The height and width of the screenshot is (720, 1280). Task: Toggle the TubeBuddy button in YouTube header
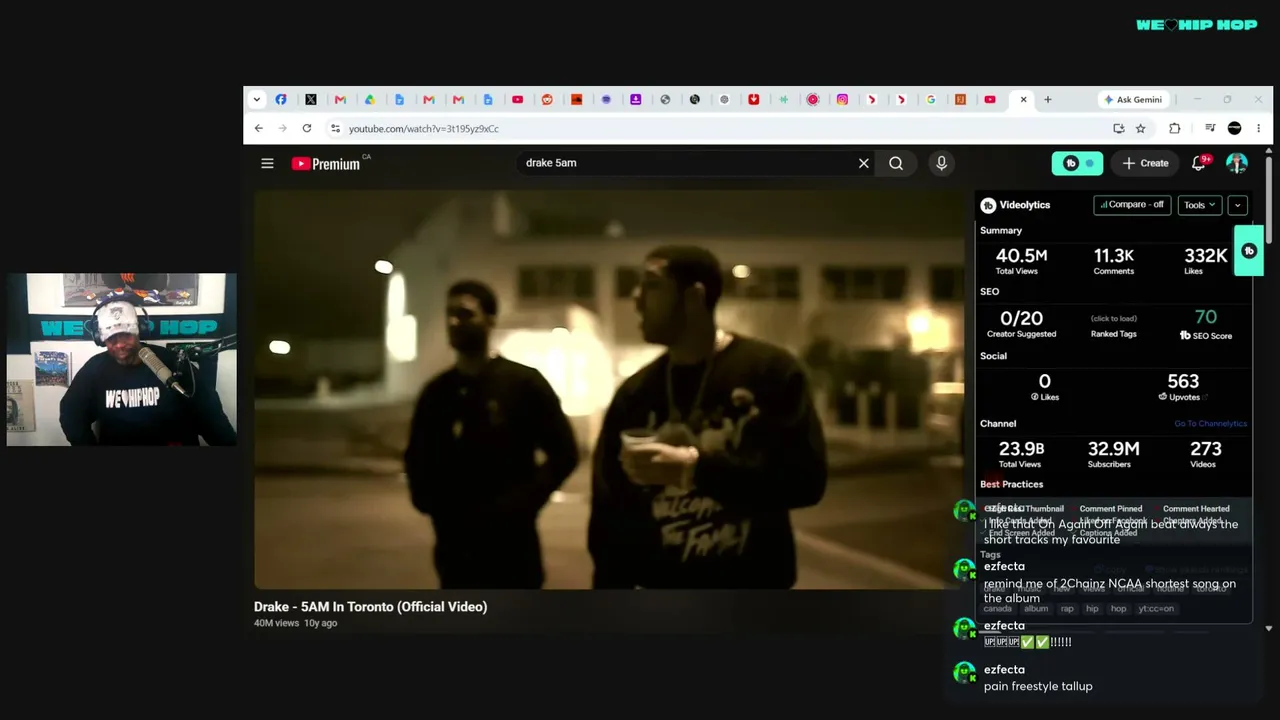tap(1077, 163)
